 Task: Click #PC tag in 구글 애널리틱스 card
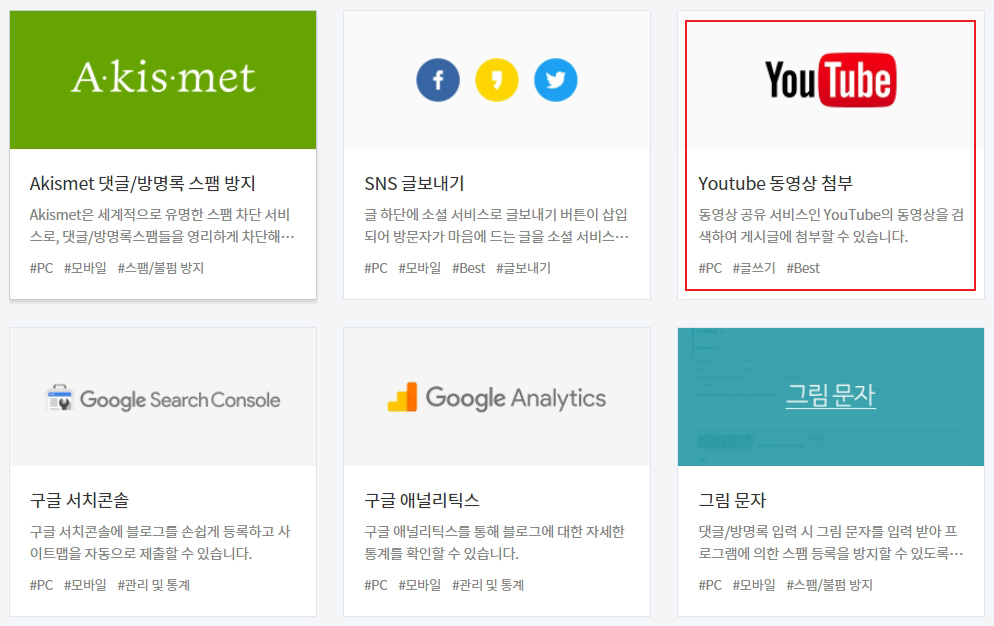pos(376,585)
